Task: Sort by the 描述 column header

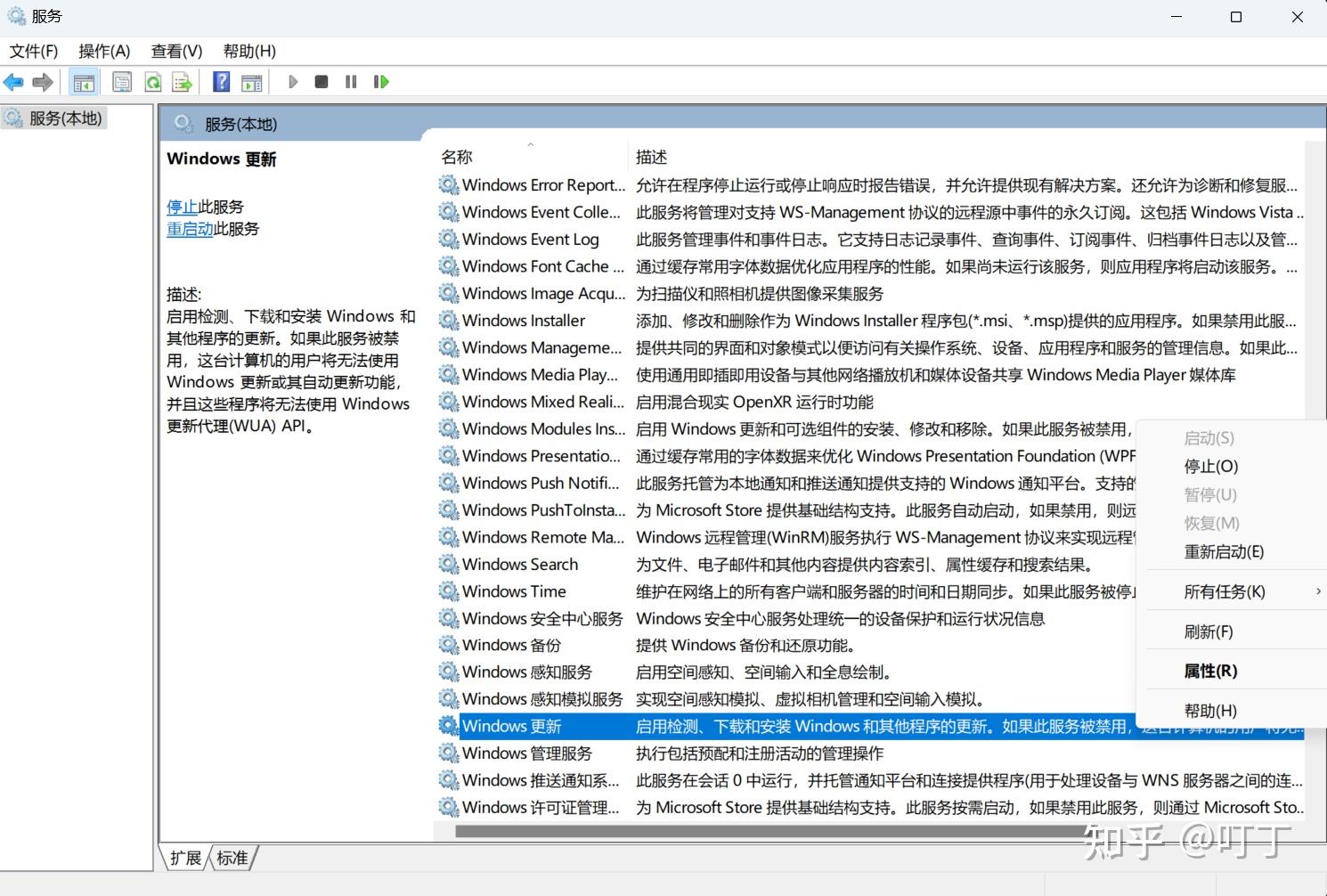Action: pyautogui.click(x=652, y=158)
